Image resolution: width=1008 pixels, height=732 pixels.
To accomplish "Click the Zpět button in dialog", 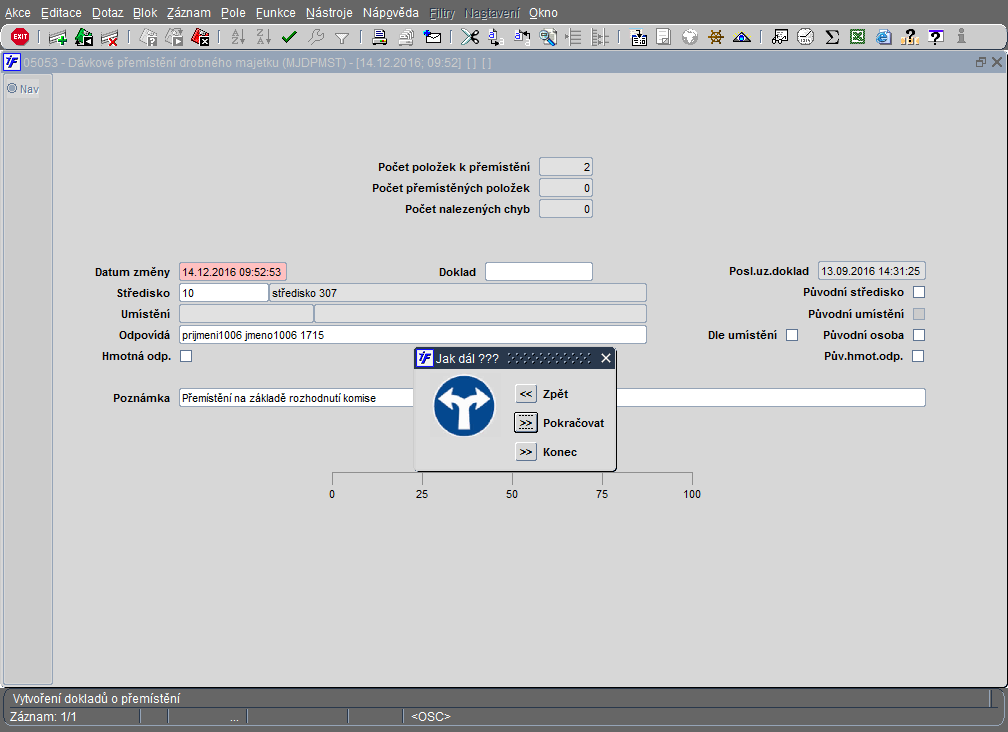I will pos(526,394).
